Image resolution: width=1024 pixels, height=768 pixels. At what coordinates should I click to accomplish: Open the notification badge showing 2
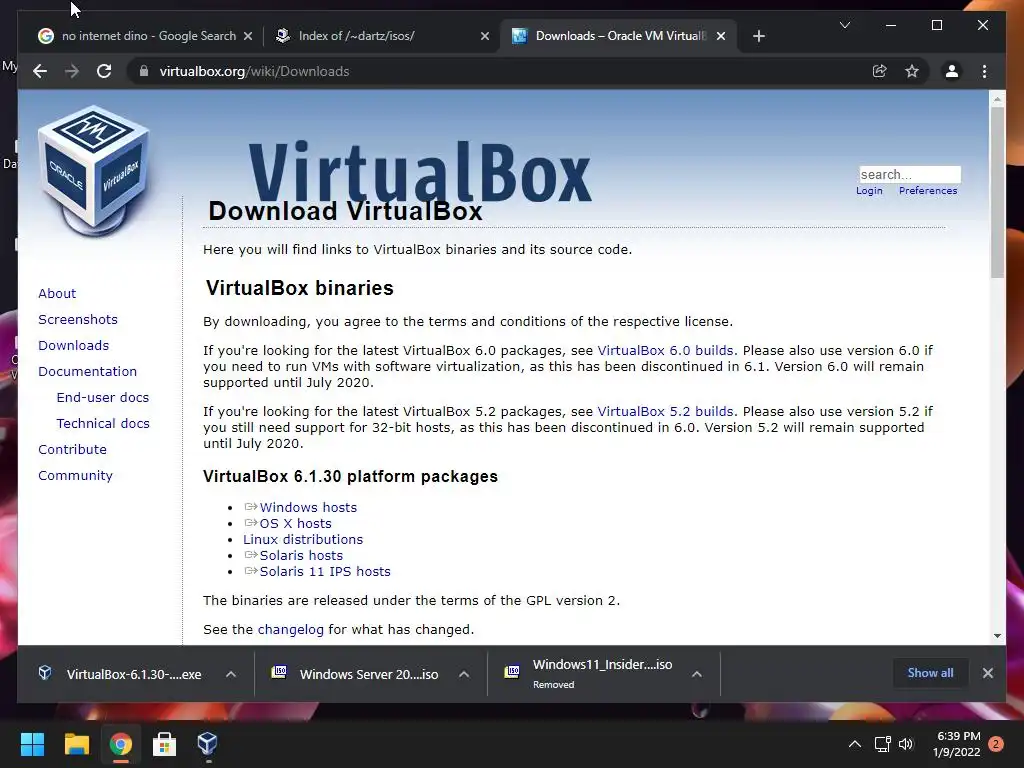point(996,744)
